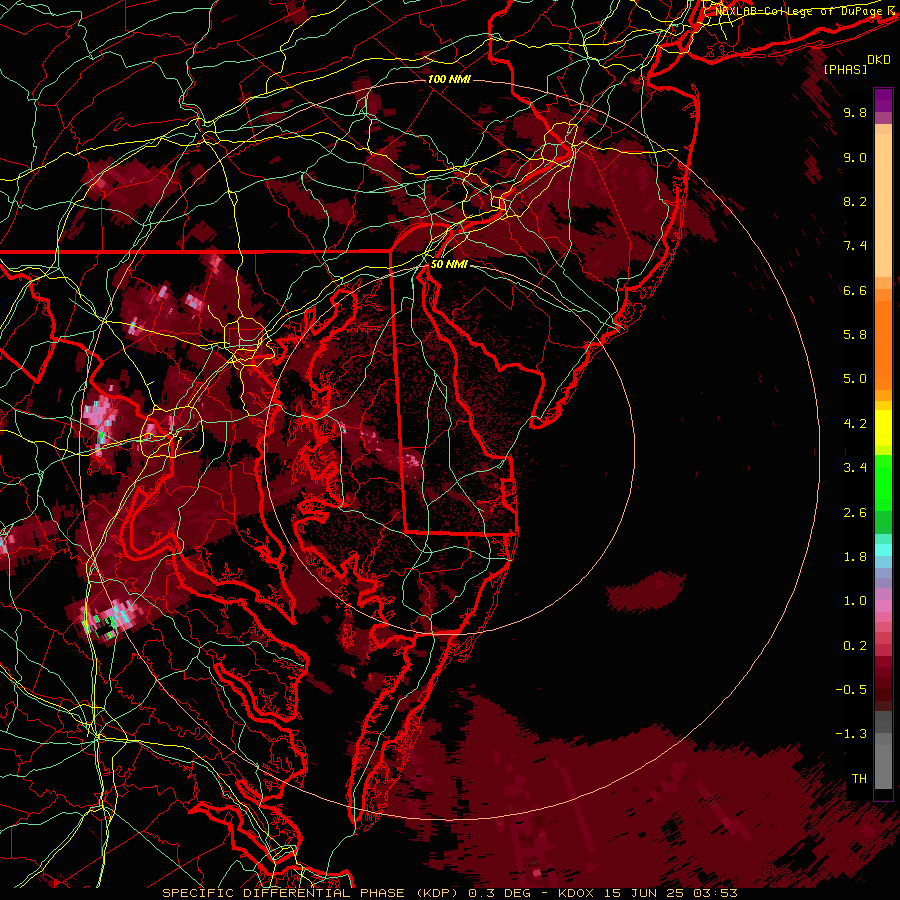The height and width of the screenshot is (900, 900).
Task: Click the "[PHAS]" label above the color scale
Action: (x=845, y=69)
